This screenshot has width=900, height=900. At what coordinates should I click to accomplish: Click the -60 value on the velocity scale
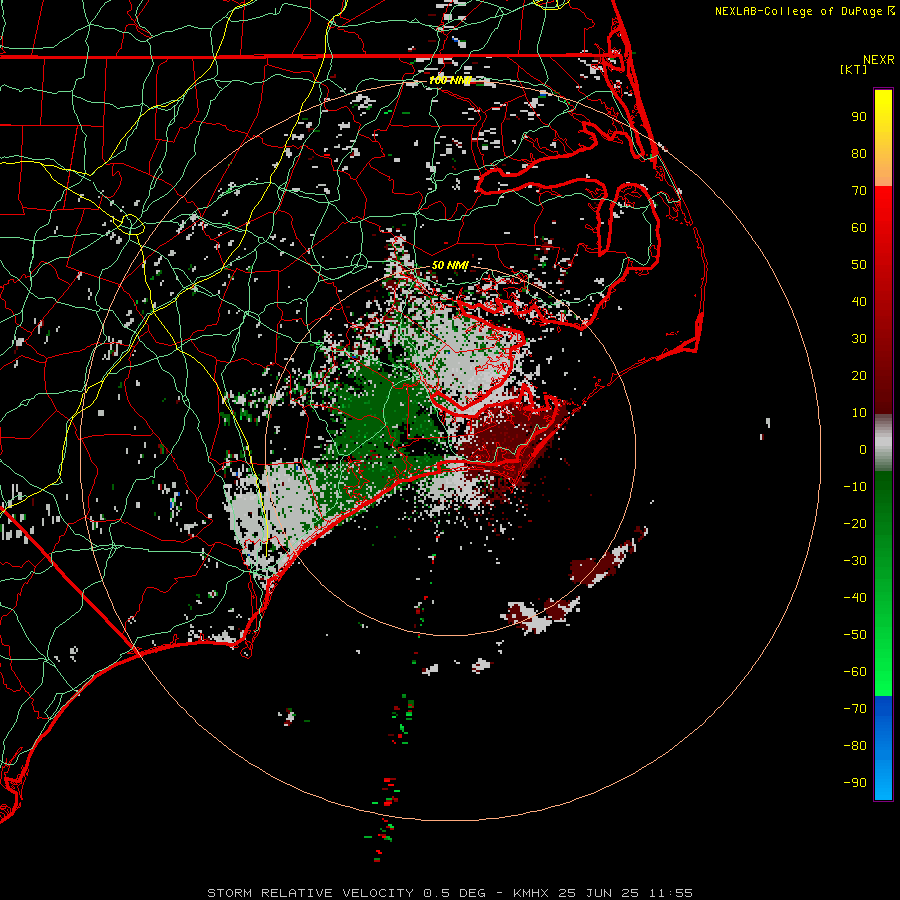[x=855, y=672]
